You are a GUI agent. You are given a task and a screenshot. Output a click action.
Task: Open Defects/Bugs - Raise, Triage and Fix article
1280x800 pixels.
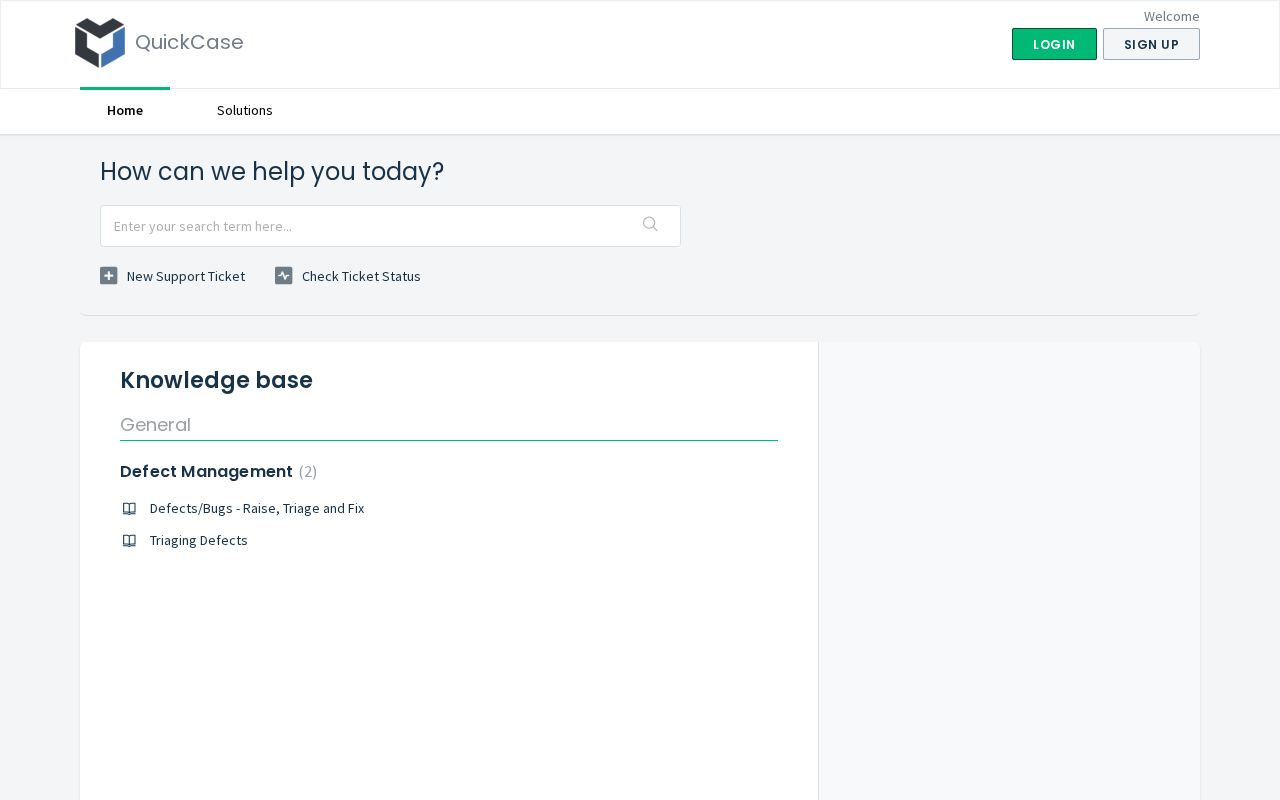coord(257,508)
